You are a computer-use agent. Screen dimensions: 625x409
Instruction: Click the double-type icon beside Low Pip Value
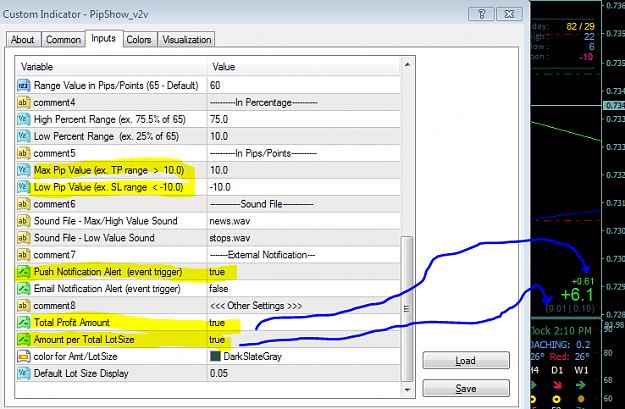(24, 187)
